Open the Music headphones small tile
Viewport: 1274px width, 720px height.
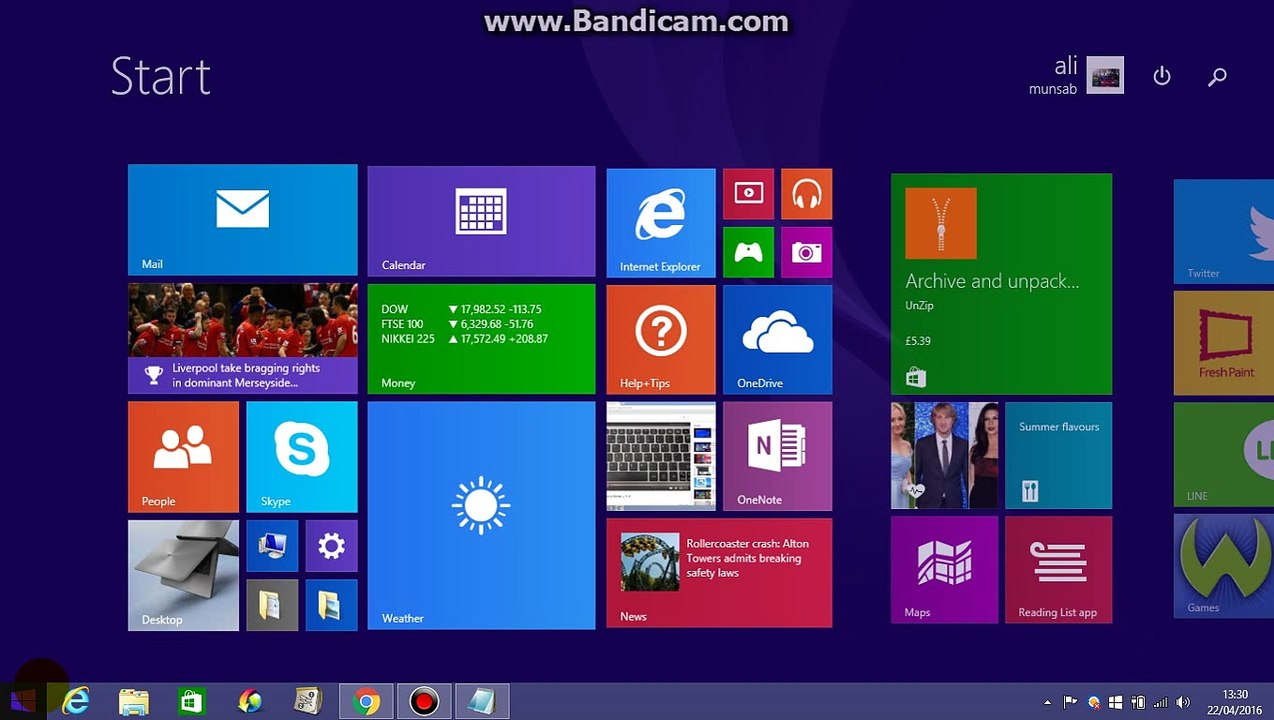(806, 193)
